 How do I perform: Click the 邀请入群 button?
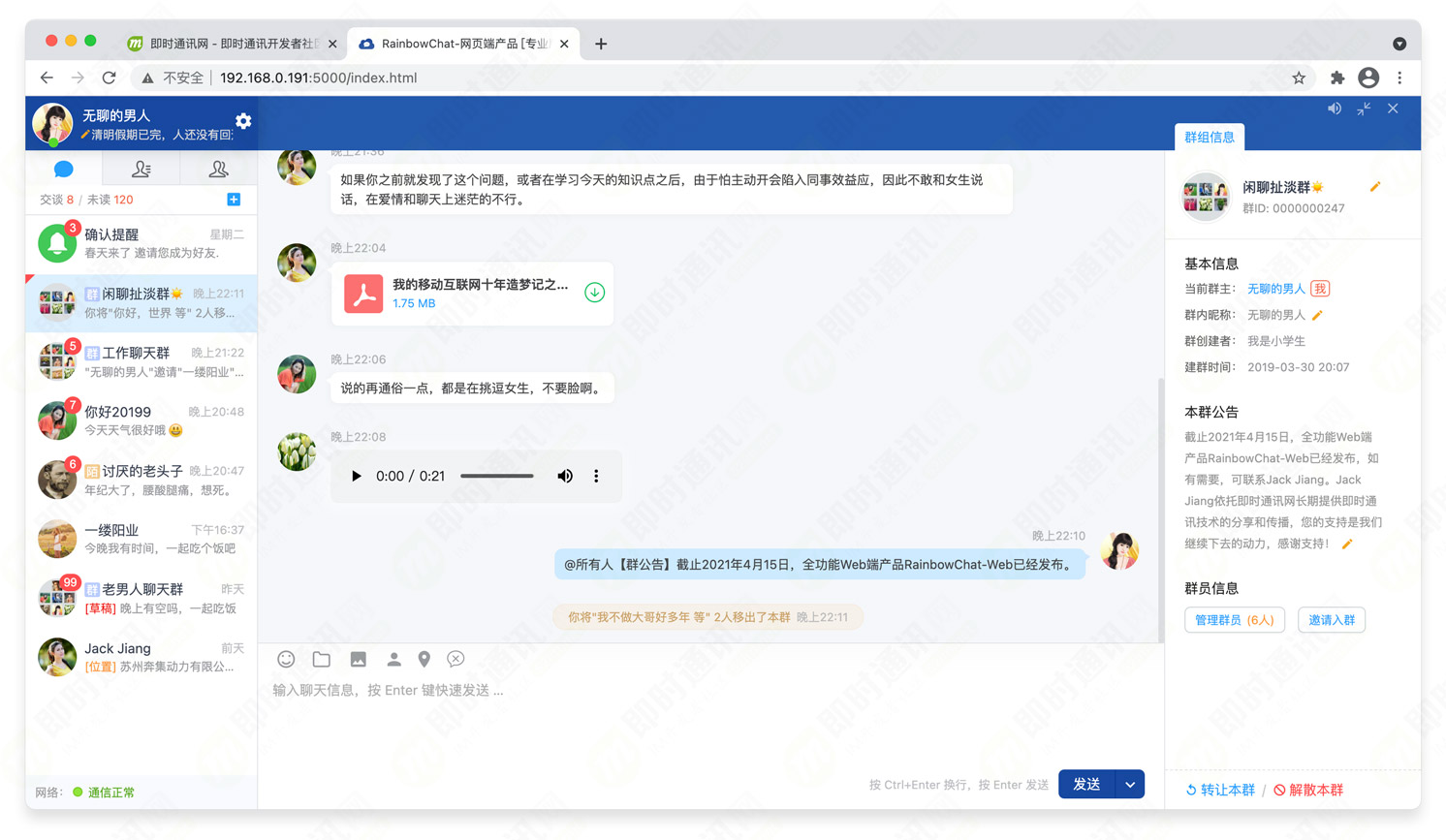pyautogui.click(x=1332, y=620)
